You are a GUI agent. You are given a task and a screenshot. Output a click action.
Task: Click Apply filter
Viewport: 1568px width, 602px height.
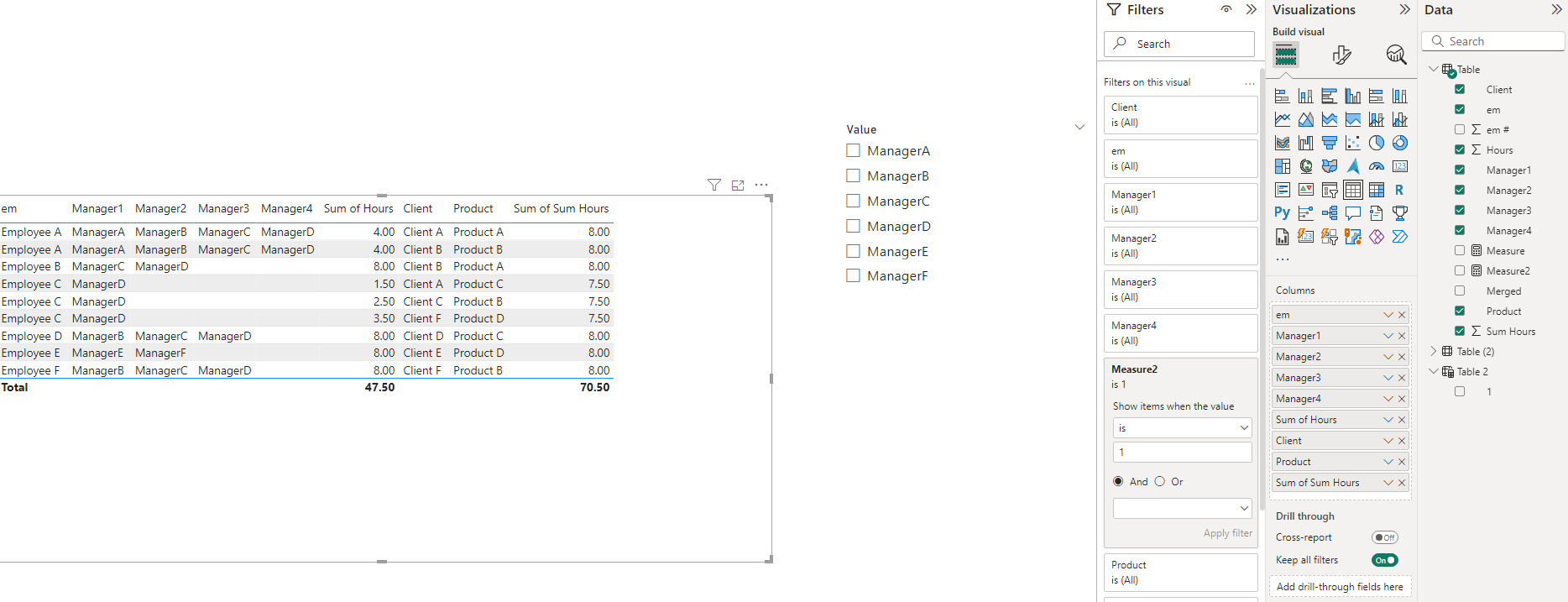click(x=1228, y=533)
